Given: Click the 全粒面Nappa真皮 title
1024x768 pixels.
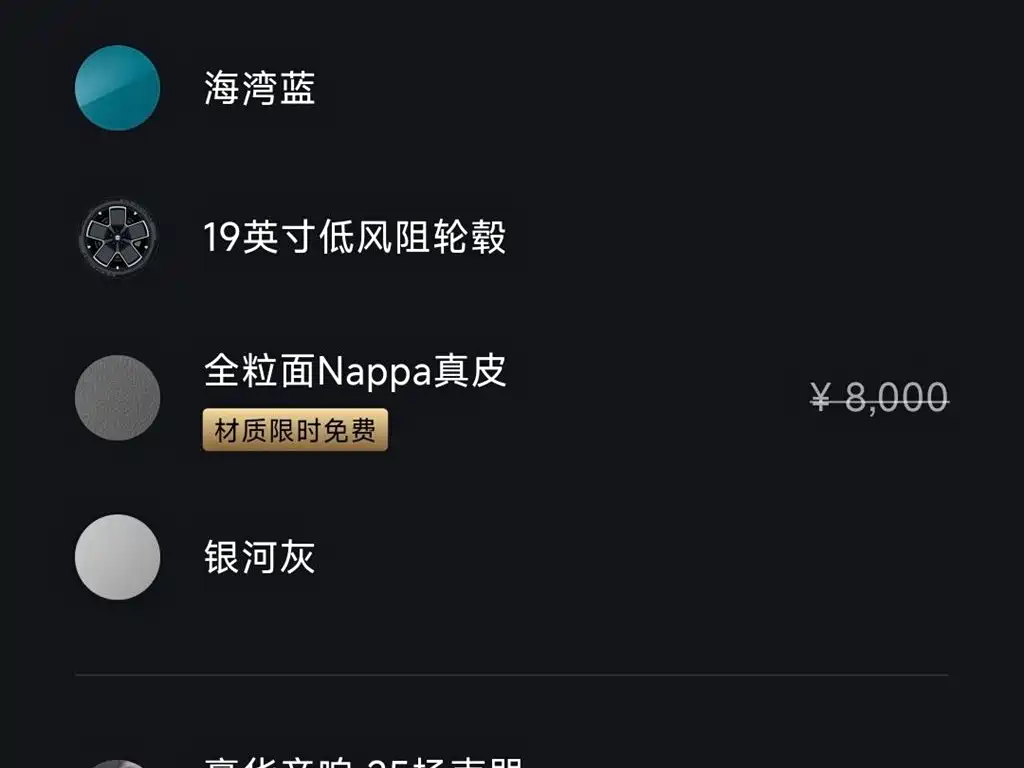Looking at the screenshot, I should point(355,371).
